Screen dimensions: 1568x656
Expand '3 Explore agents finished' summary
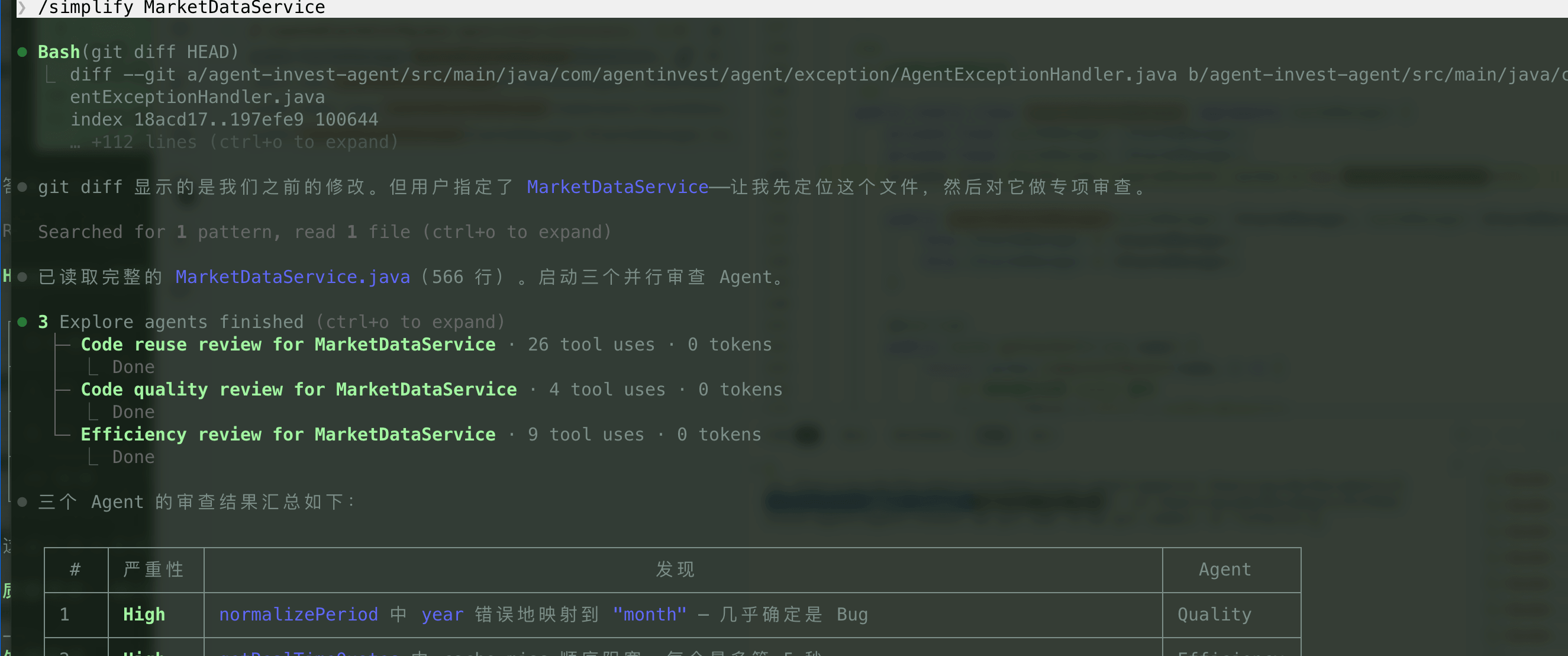pos(272,321)
